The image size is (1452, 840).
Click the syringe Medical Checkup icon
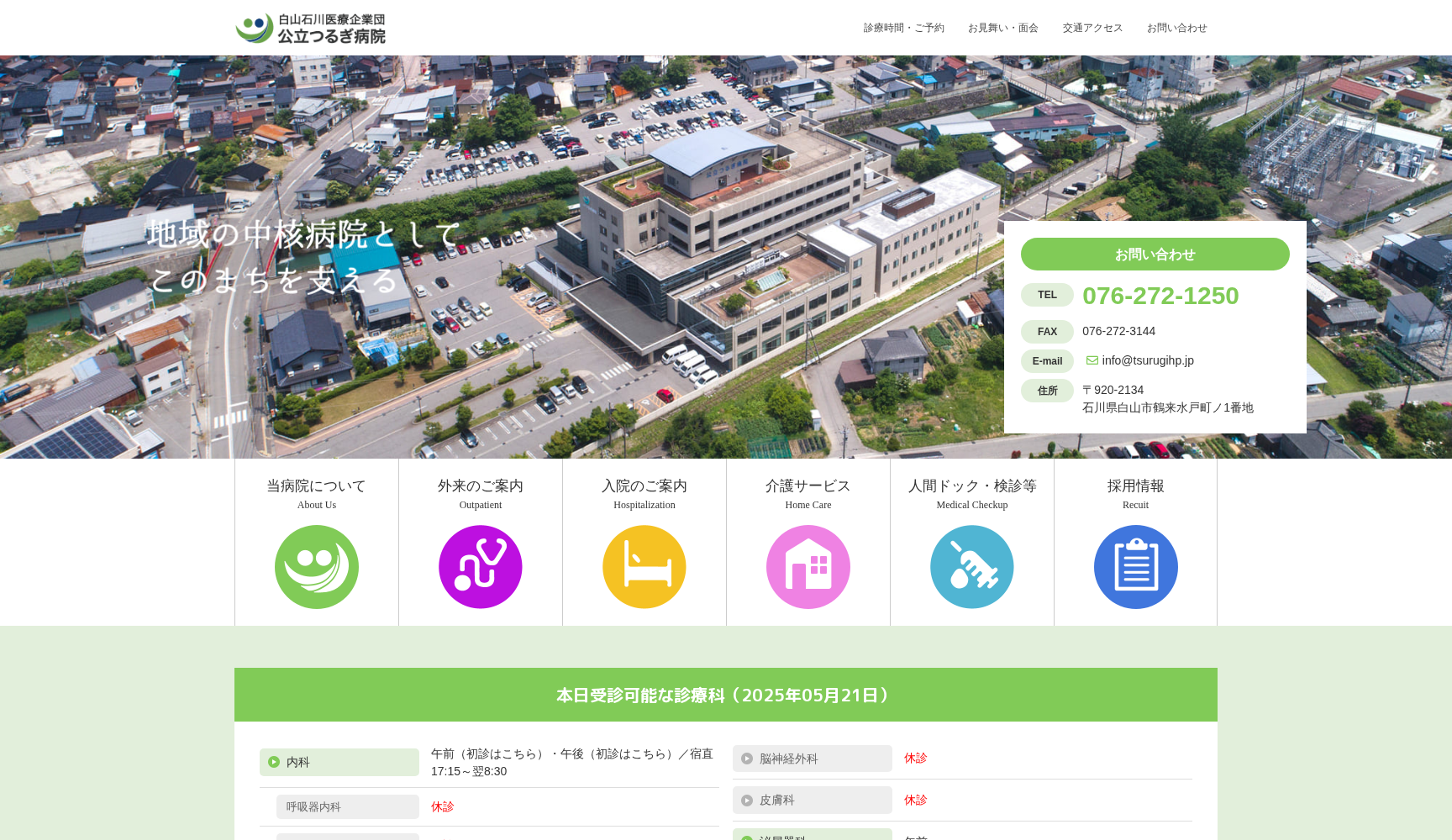coord(971,566)
